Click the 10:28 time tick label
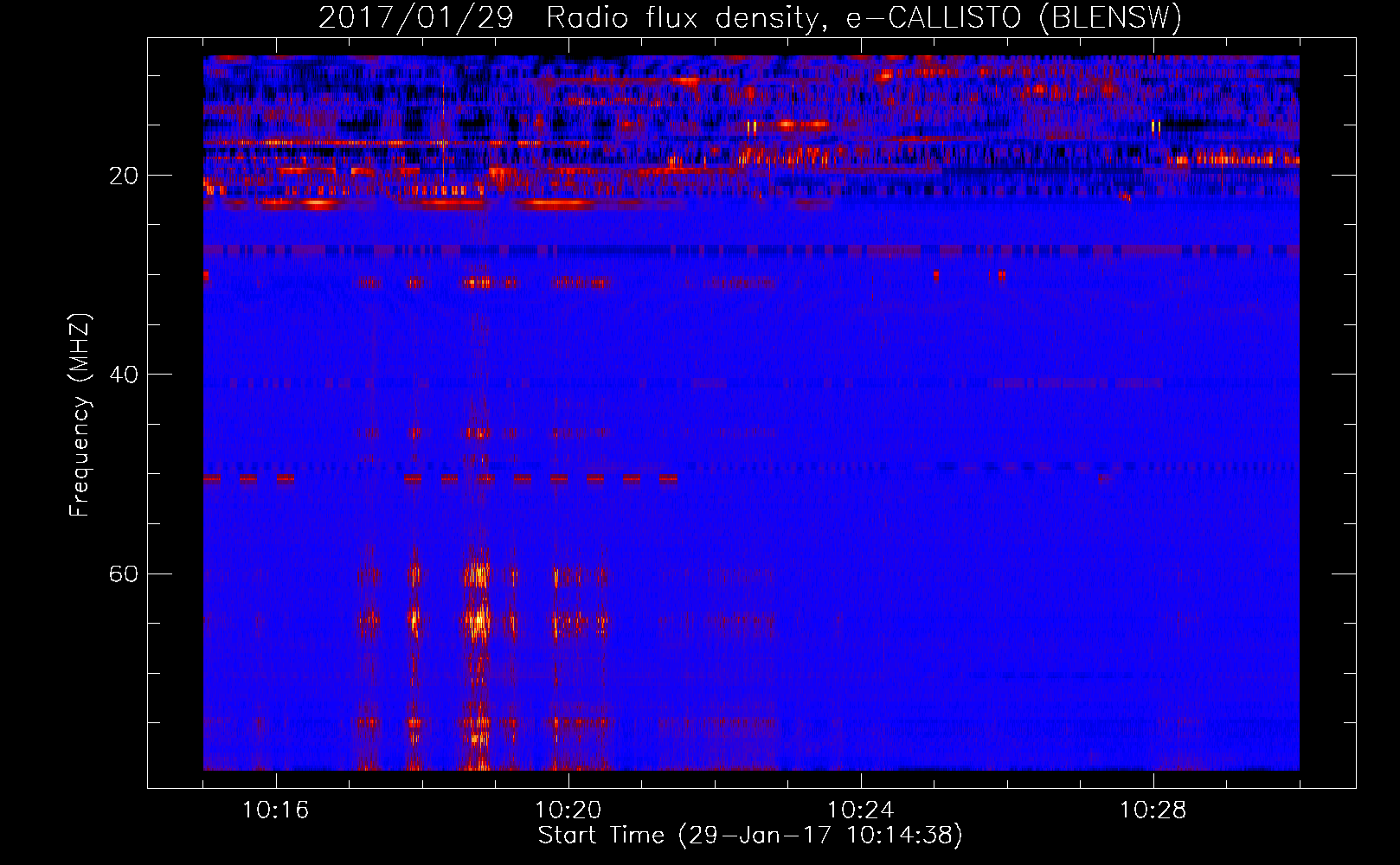The image size is (1400, 865). point(1153,811)
